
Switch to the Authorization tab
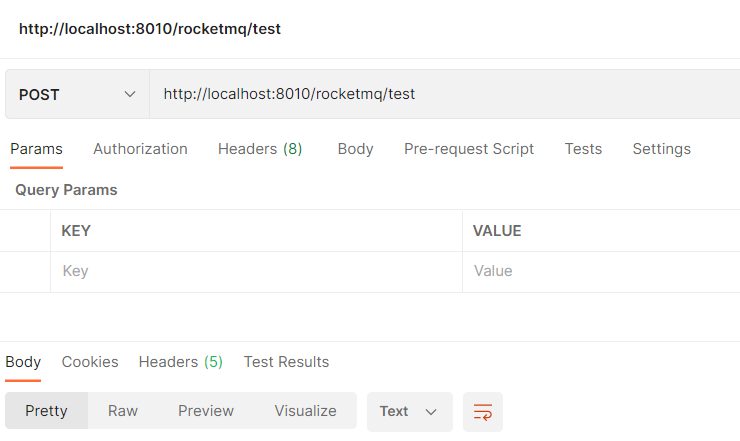point(140,149)
